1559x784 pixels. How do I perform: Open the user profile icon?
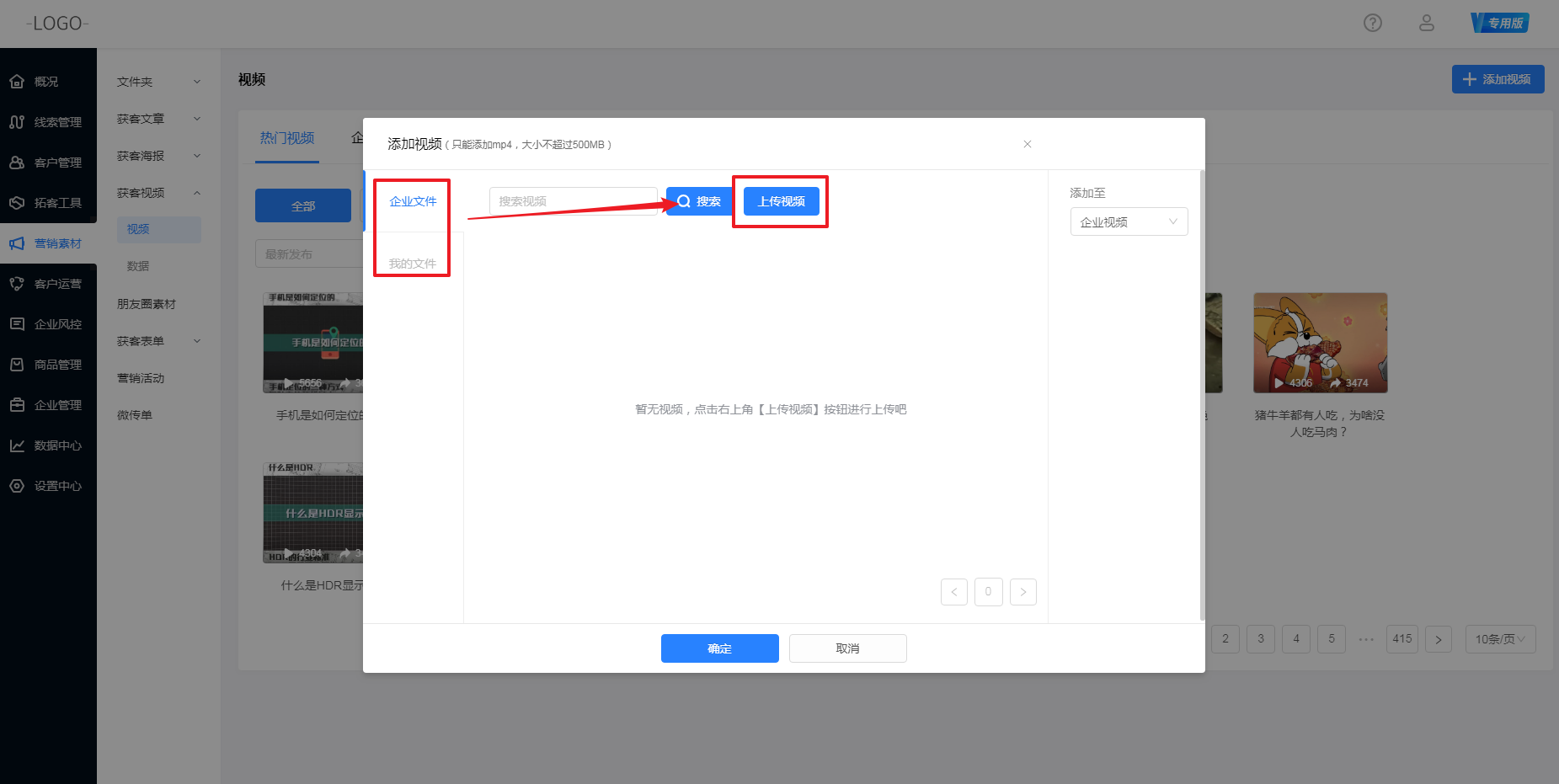pos(1426,23)
